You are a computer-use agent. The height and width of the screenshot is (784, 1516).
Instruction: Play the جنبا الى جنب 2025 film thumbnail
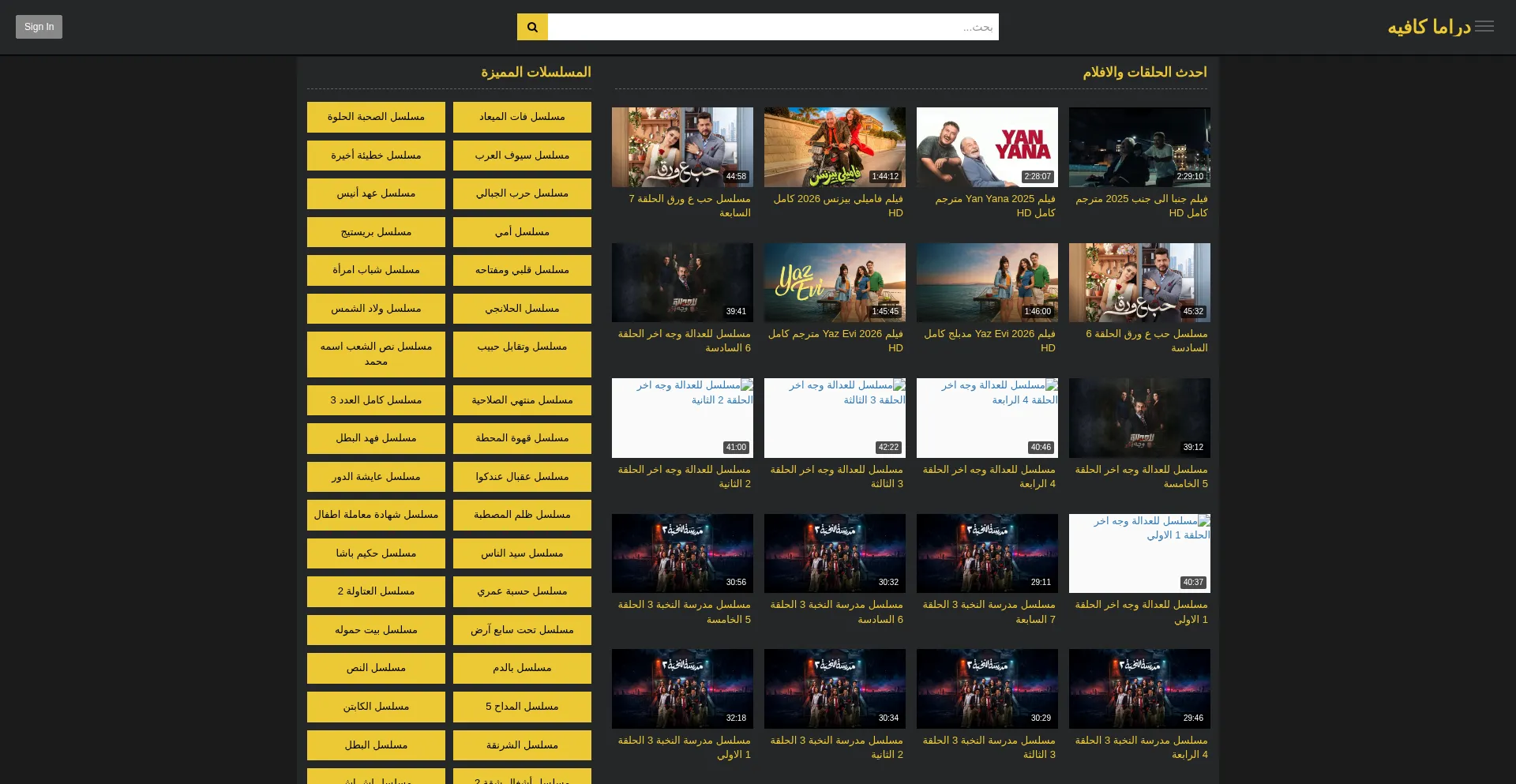[x=1139, y=147]
